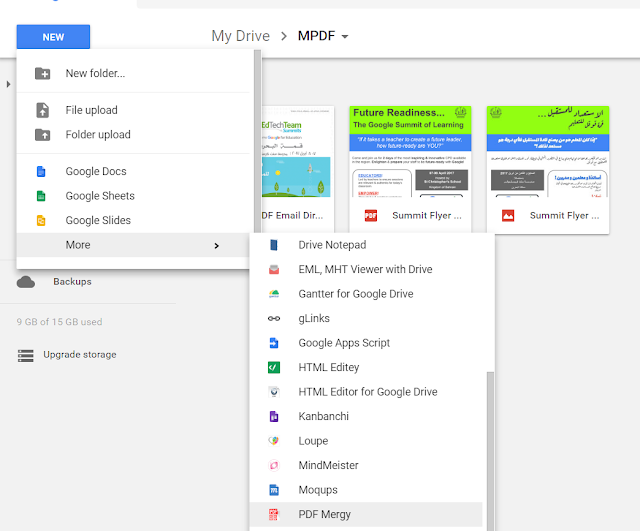Select HTML Editor for Google Drive
640x531 pixels.
click(366, 392)
